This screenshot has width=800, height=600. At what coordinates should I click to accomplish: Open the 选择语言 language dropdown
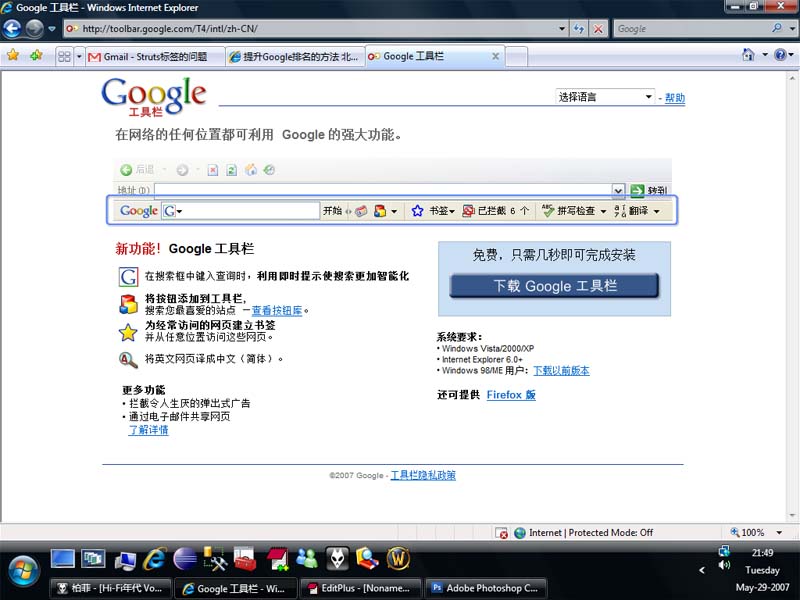click(605, 97)
